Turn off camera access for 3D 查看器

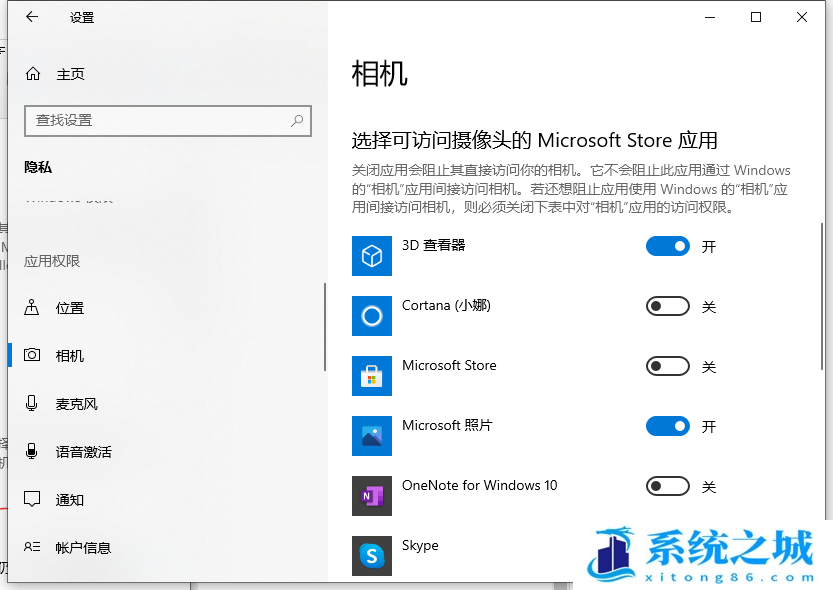[668, 246]
